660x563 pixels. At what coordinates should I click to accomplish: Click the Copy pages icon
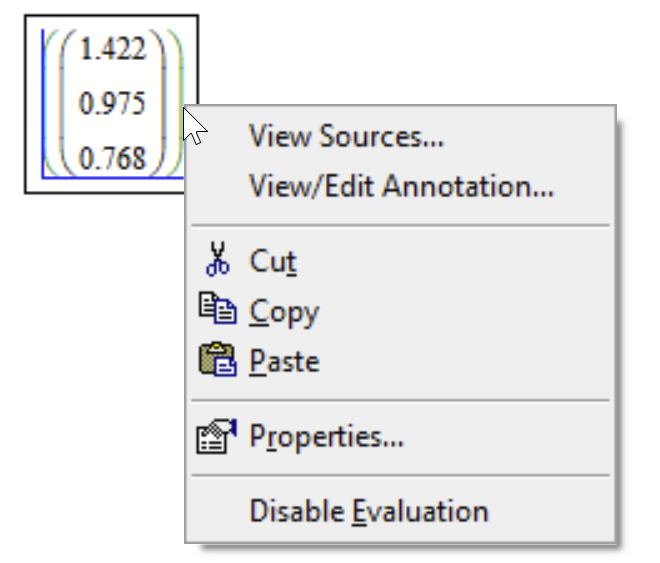pos(216,310)
